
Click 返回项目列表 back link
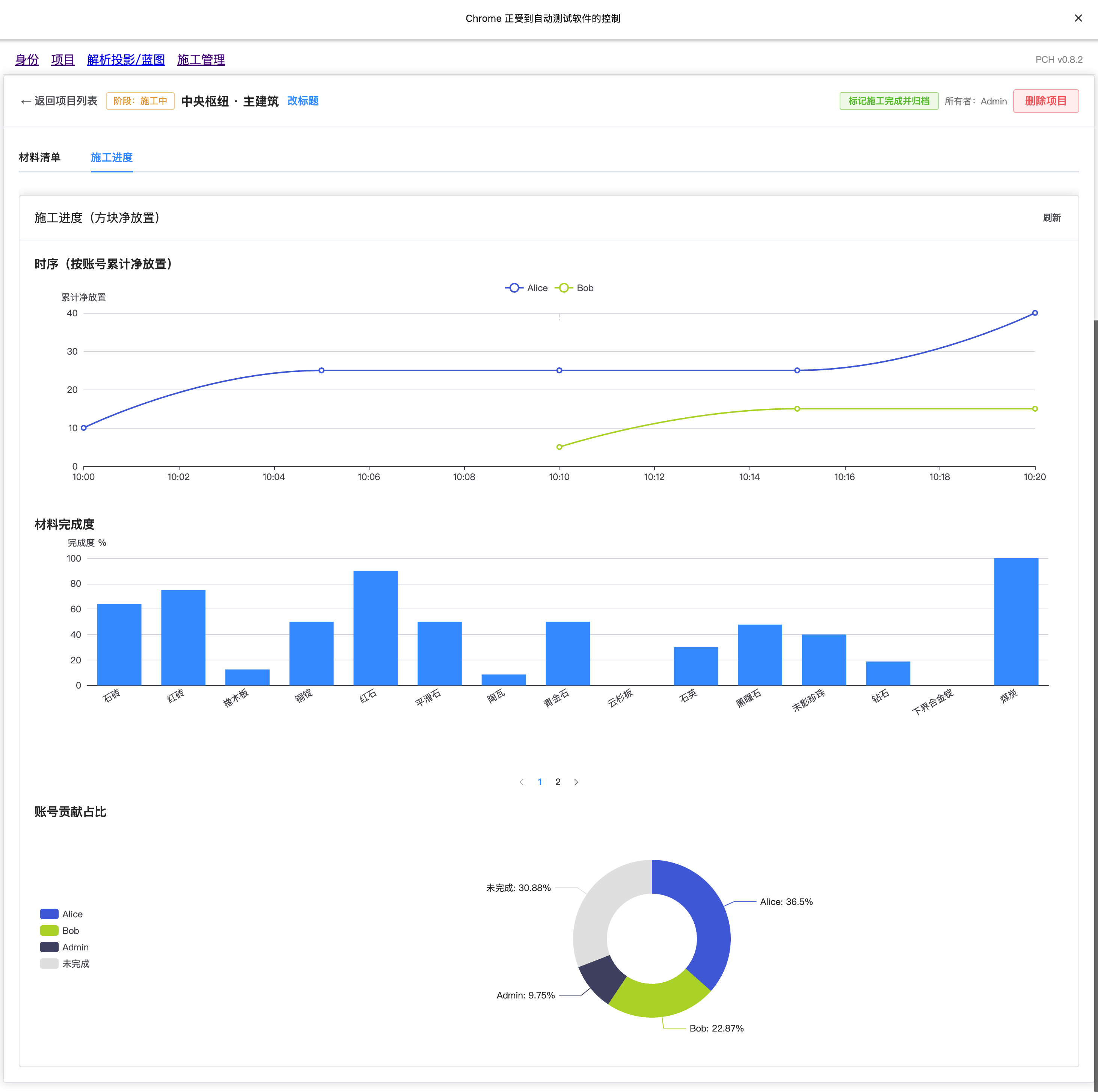(59, 101)
